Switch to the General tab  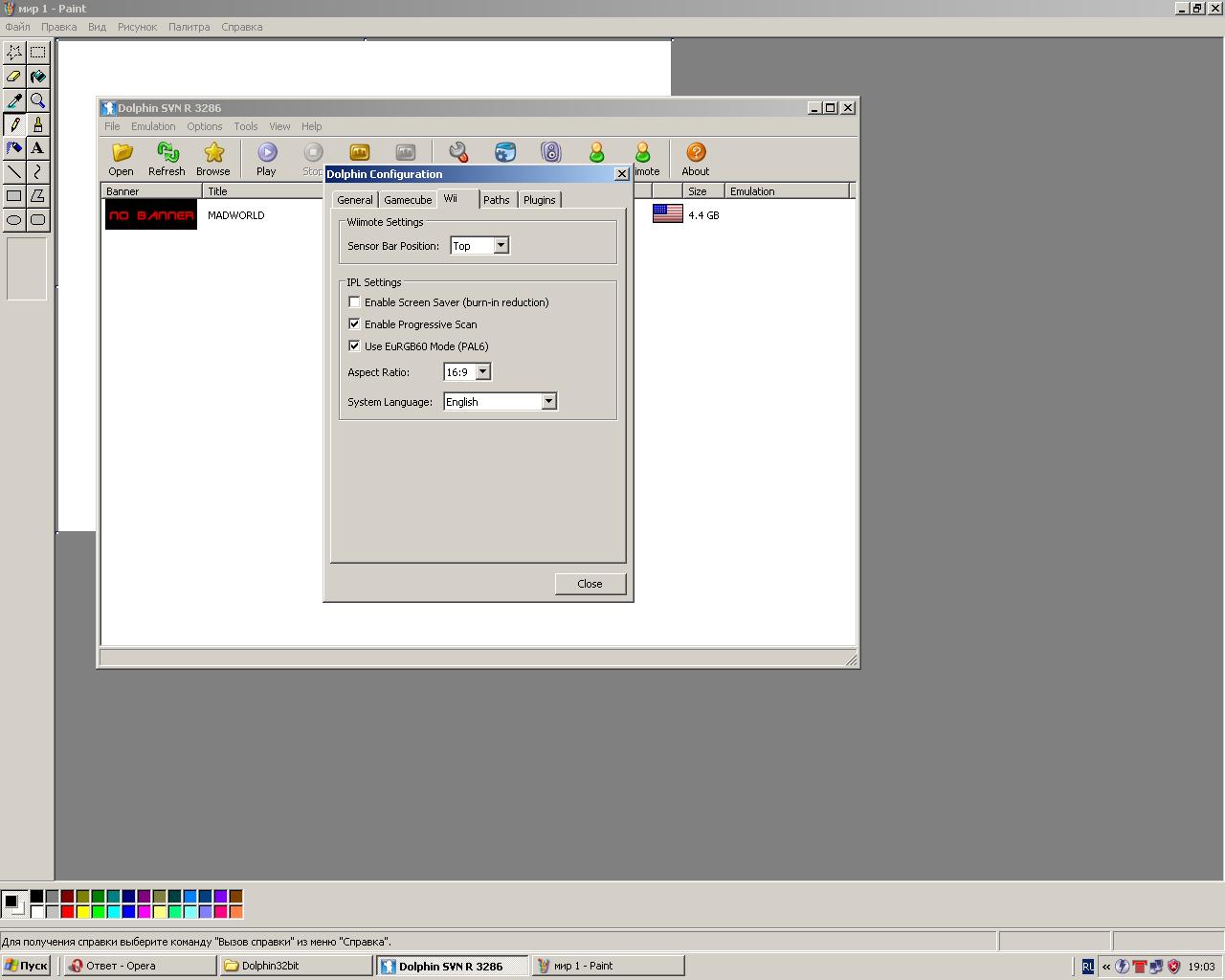pyautogui.click(x=355, y=200)
